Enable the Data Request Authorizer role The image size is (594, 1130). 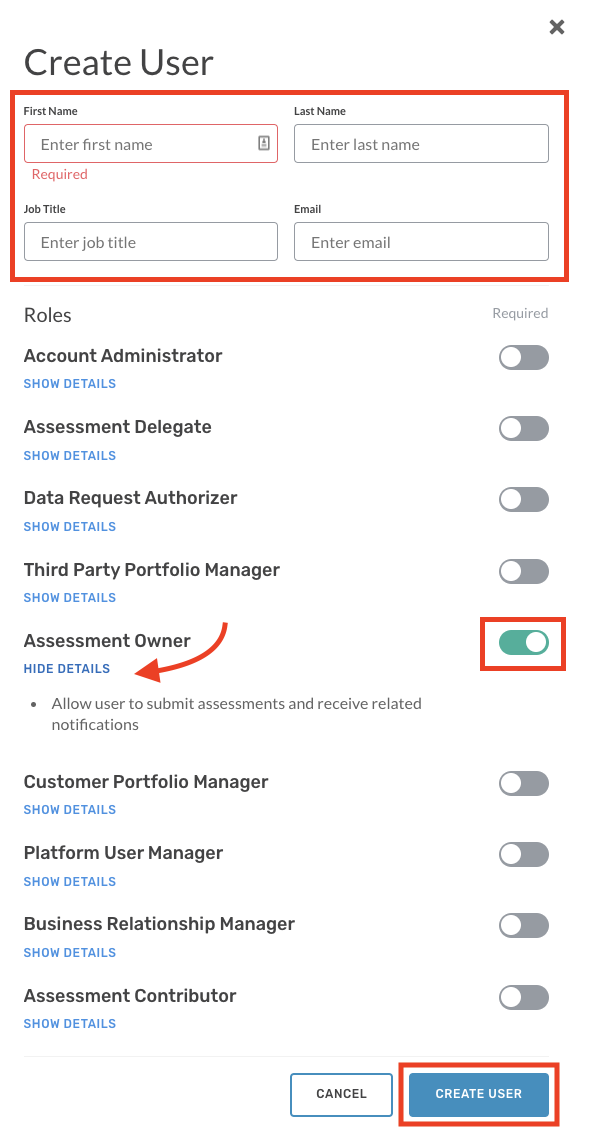(523, 499)
